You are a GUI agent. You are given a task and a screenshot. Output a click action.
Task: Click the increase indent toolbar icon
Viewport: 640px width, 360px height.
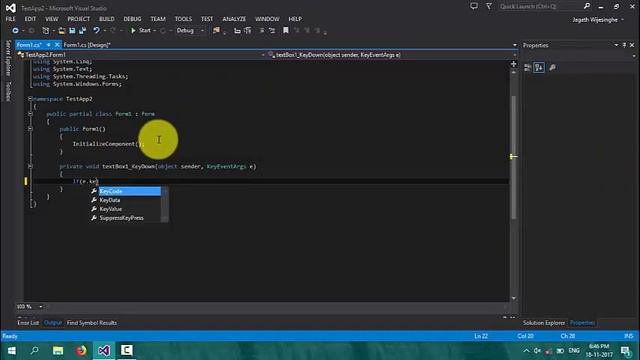coord(248,31)
